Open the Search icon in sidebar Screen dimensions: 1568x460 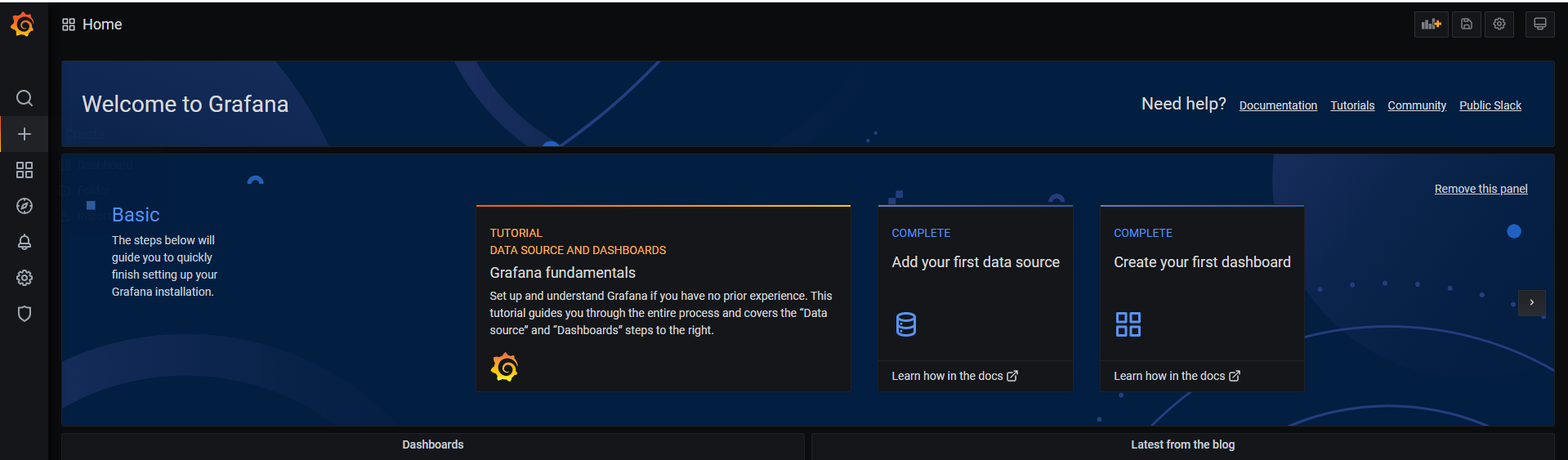pos(25,98)
